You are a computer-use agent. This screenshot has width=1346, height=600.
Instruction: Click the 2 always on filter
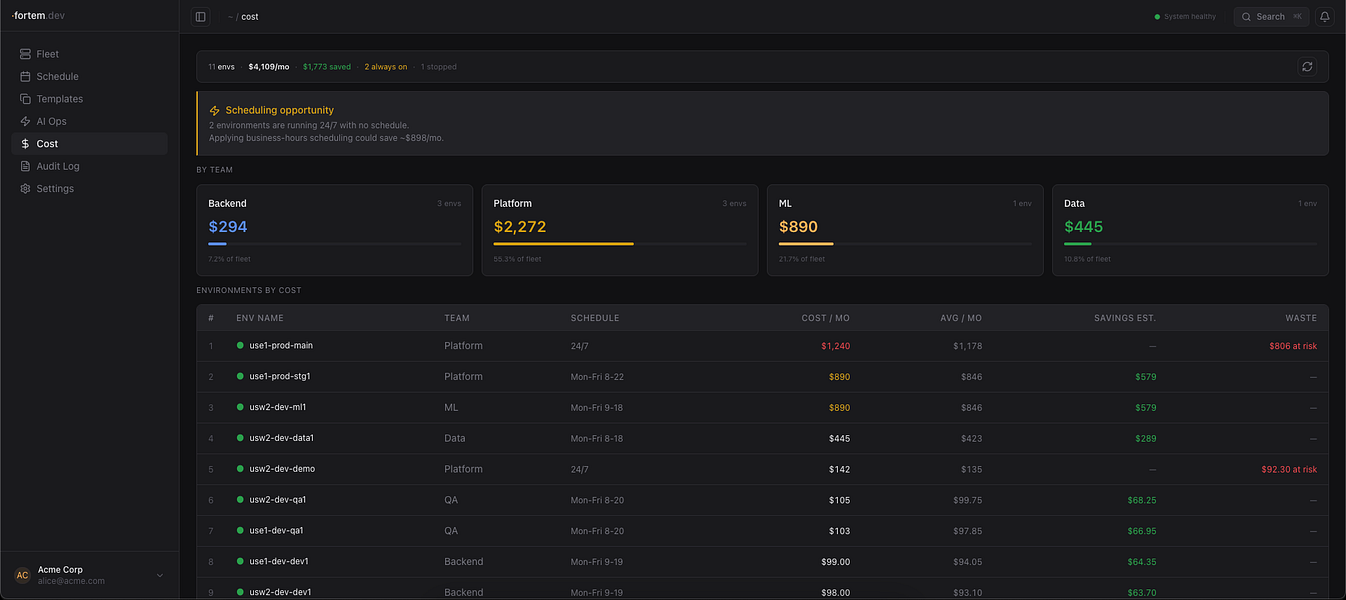pyautogui.click(x=385, y=67)
